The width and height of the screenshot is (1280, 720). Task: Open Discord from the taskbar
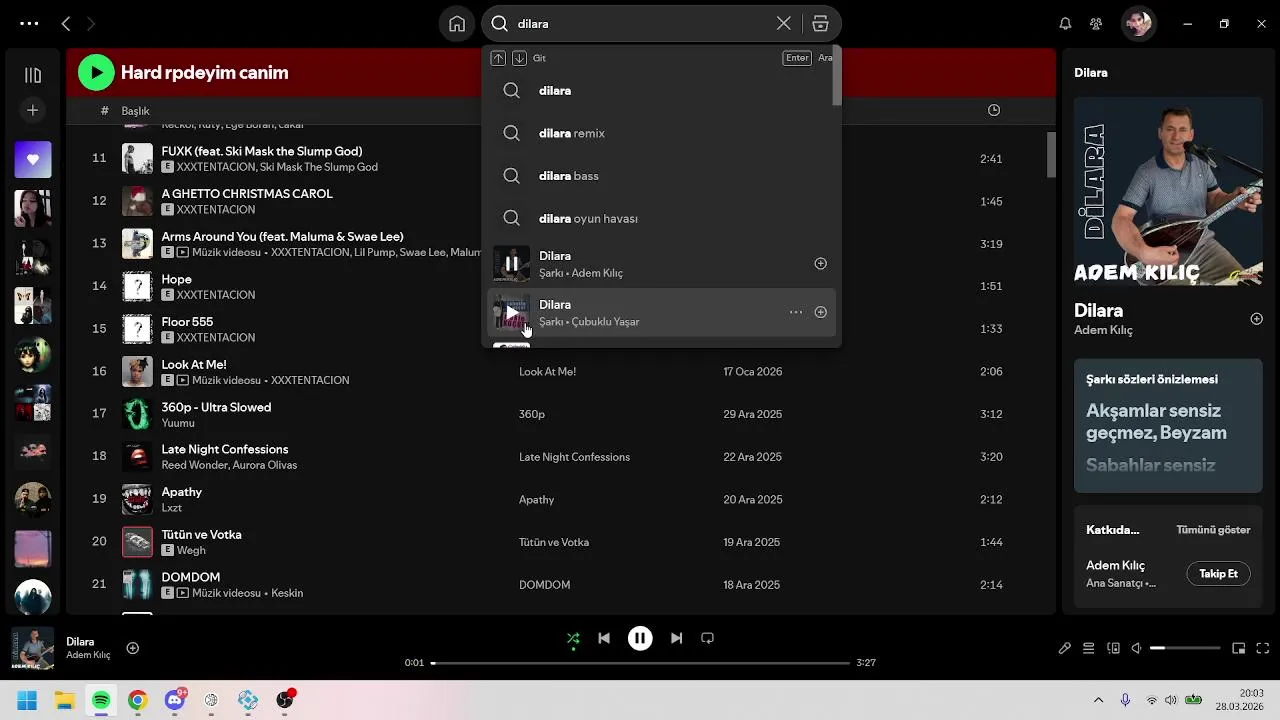pos(175,700)
